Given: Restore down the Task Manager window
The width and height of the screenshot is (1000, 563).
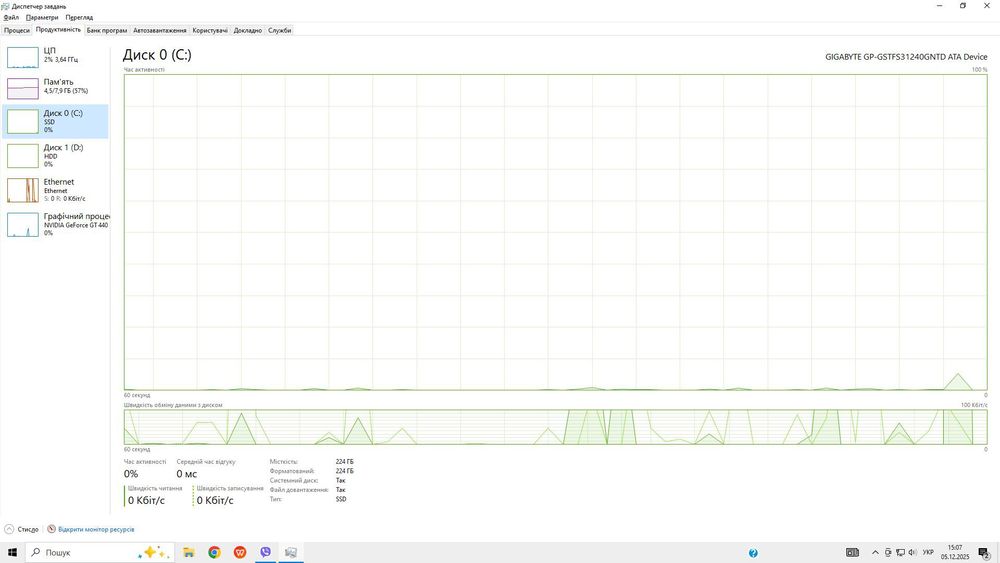Looking at the screenshot, I should pos(962,6).
